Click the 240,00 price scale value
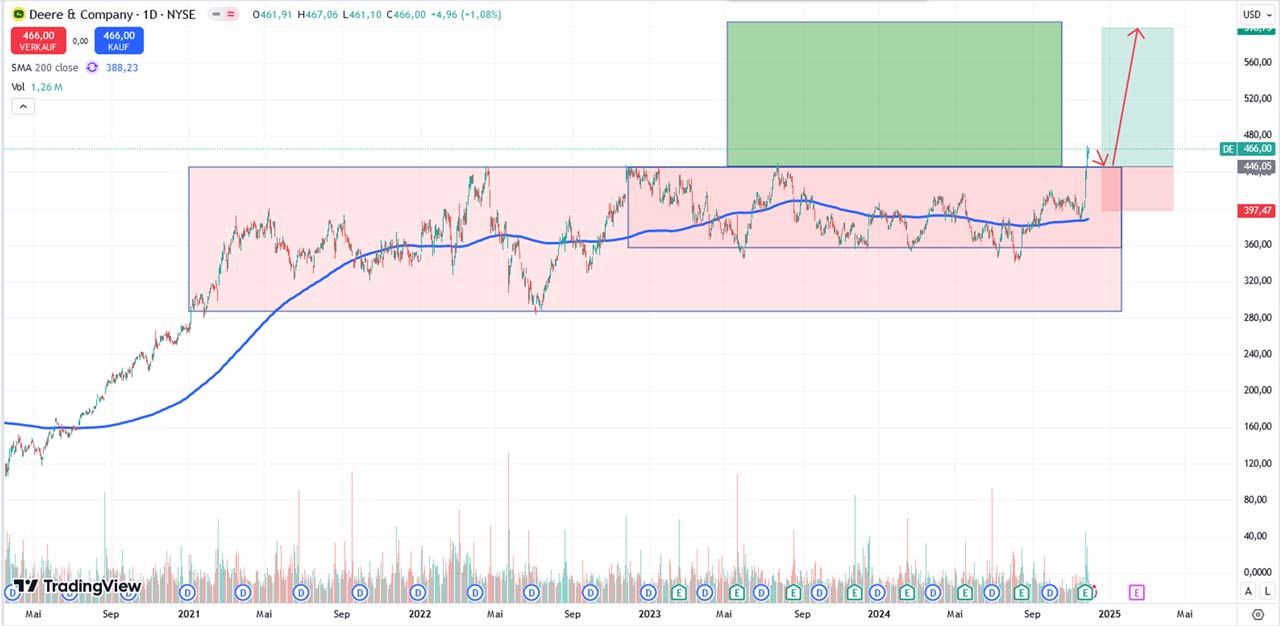The image size is (1280, 626). pyautogui.click(x=1256, y=353)
